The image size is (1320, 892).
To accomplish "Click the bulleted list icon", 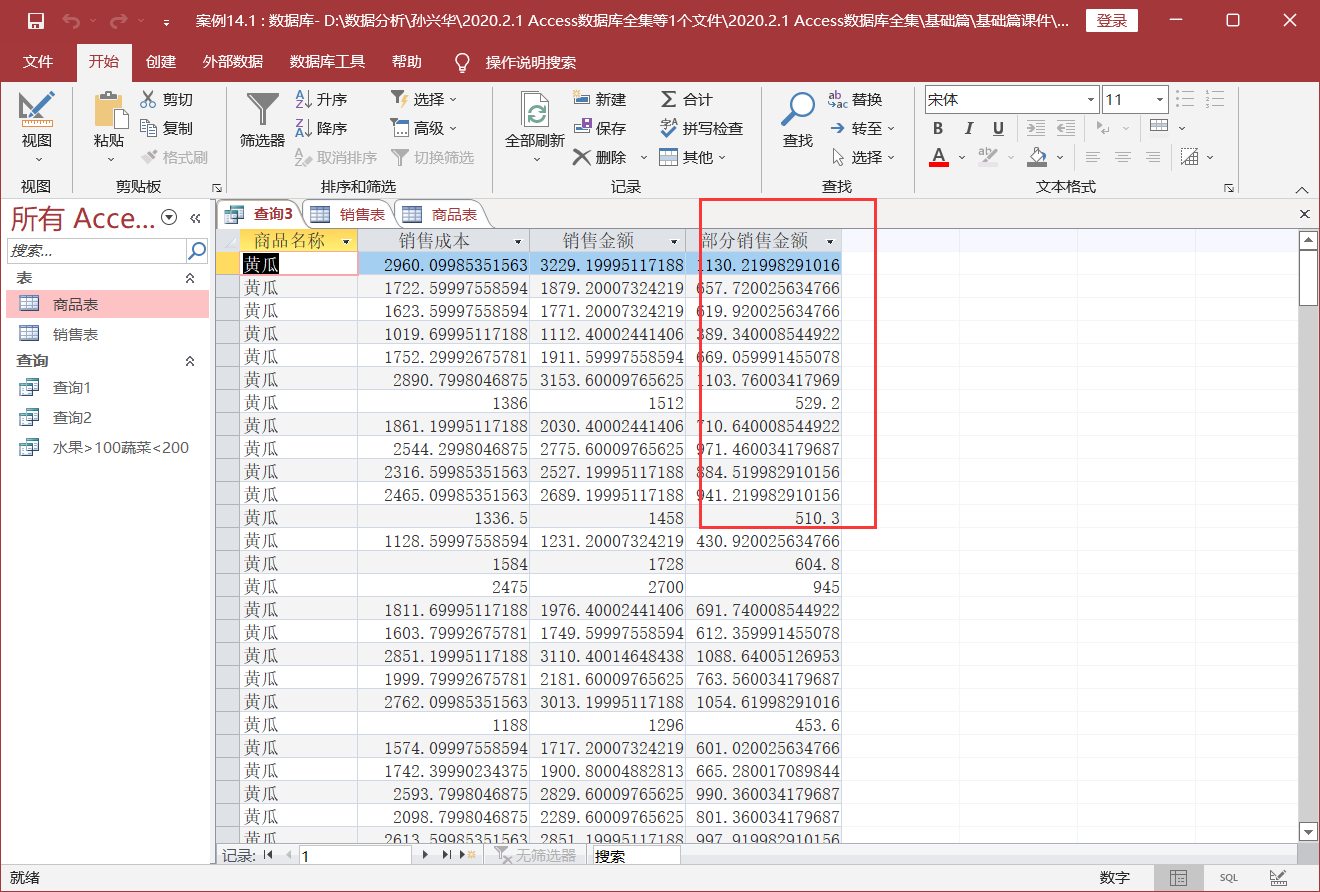I will pos(1185,99).
